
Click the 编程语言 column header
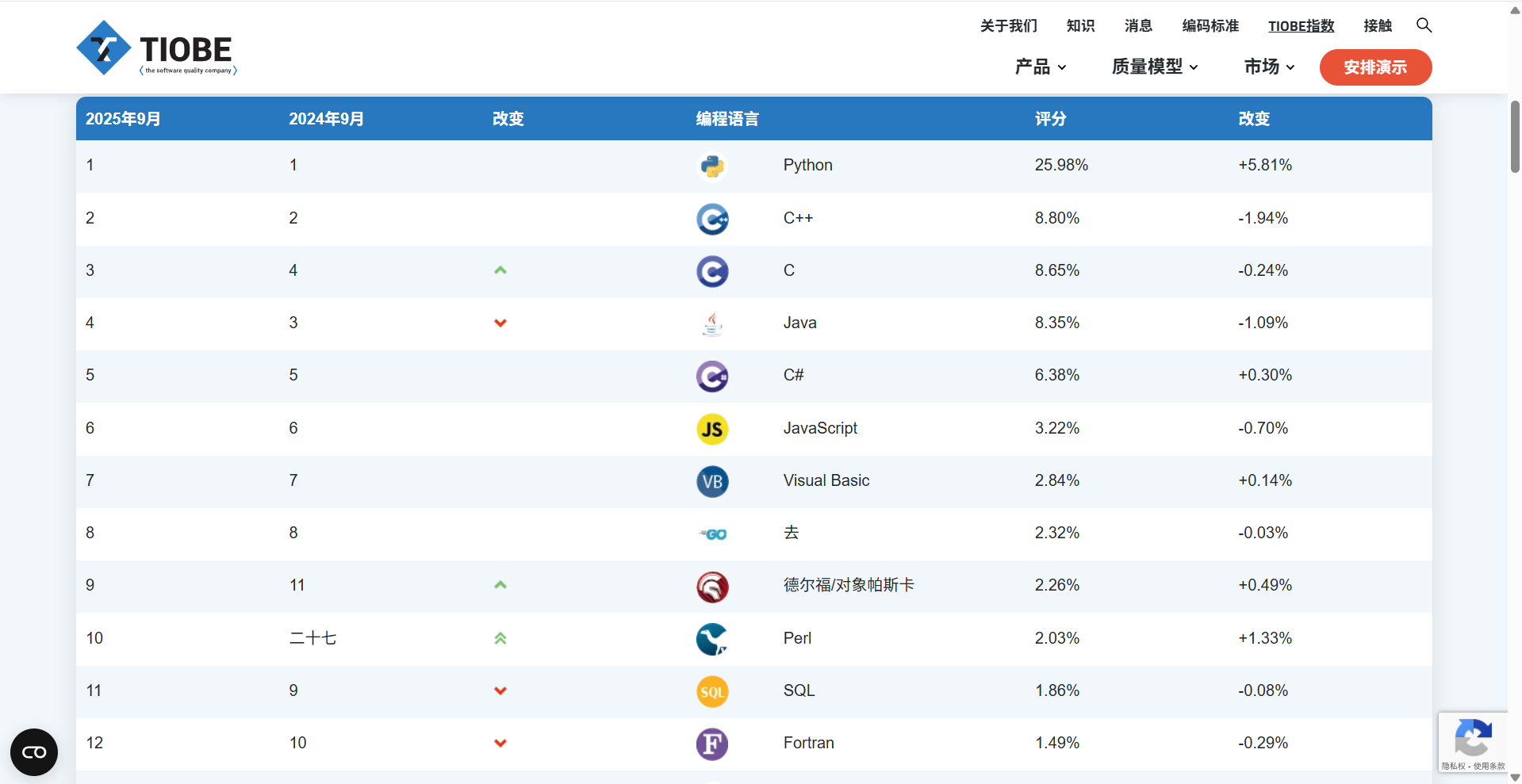[727, 119]
